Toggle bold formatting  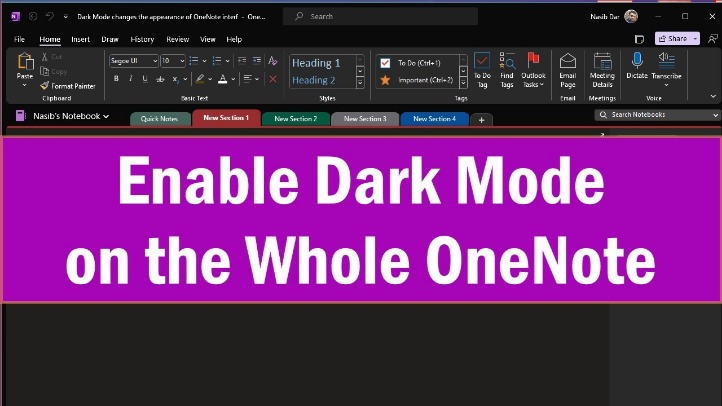[x=116, y=79]
